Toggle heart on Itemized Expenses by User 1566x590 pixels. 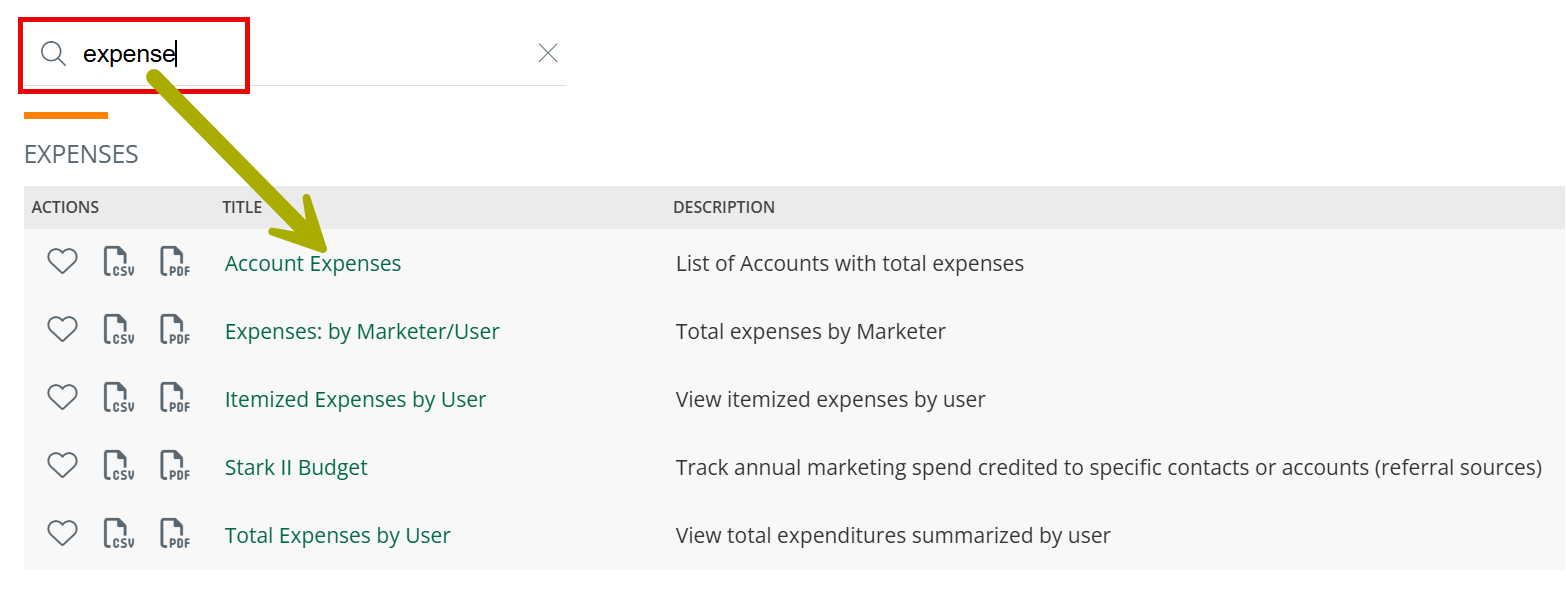click(63, 398)
